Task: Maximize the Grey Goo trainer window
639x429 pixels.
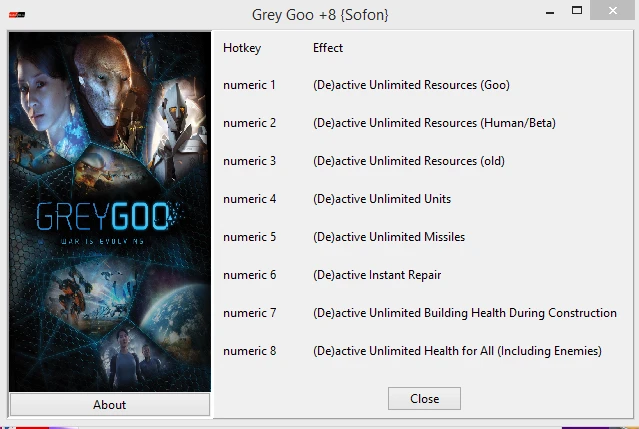Action: click(577, 10)
